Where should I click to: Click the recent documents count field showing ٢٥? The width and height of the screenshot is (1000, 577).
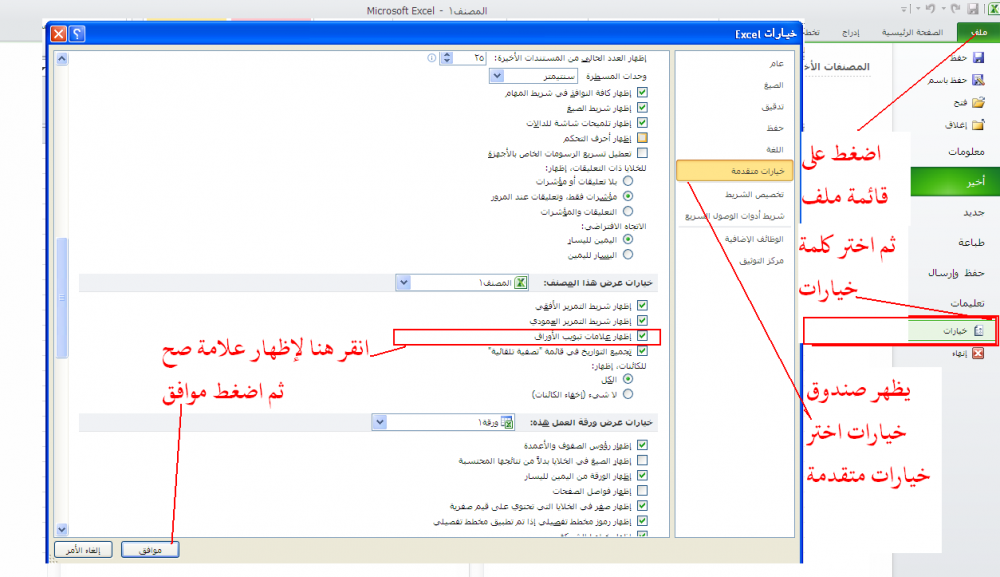coord(470,58)
